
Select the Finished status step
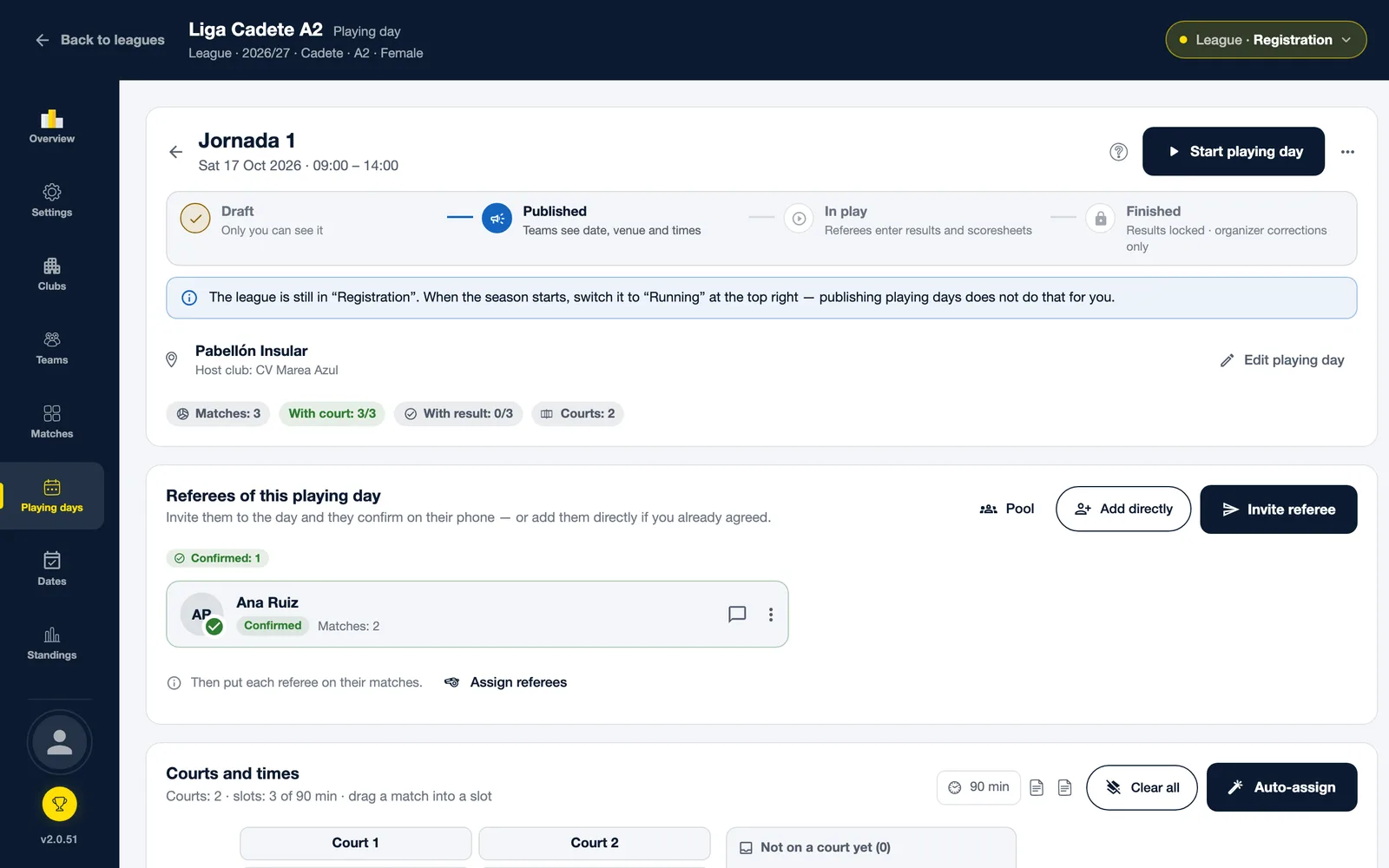pos(1207,228)
